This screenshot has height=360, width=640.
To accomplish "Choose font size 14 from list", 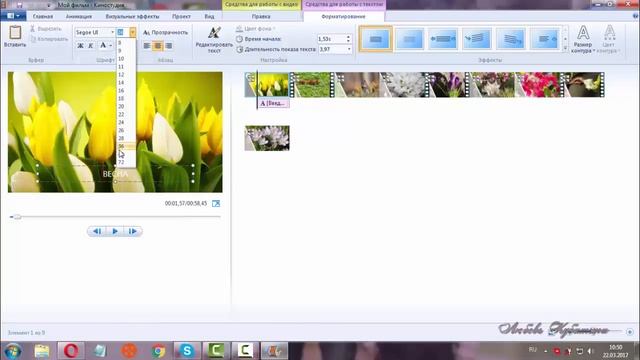I will click(x=121, y=82).
